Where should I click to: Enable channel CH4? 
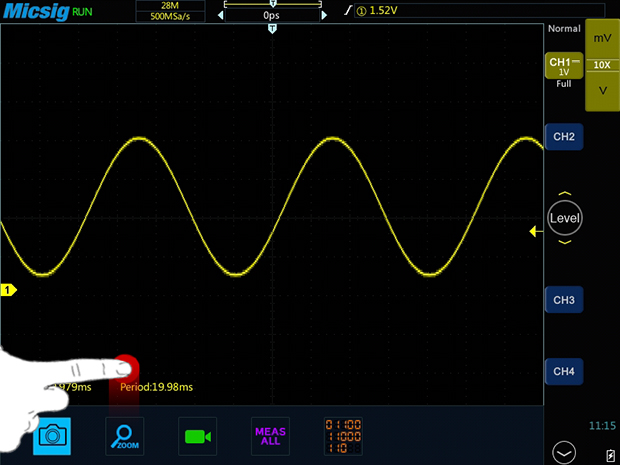[564, 372]
